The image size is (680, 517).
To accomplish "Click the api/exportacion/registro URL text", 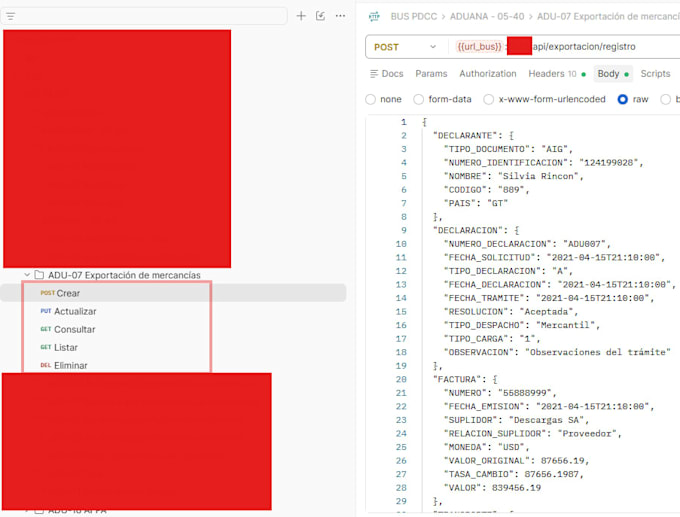I will pyautogui.click(x=584, y=46).
